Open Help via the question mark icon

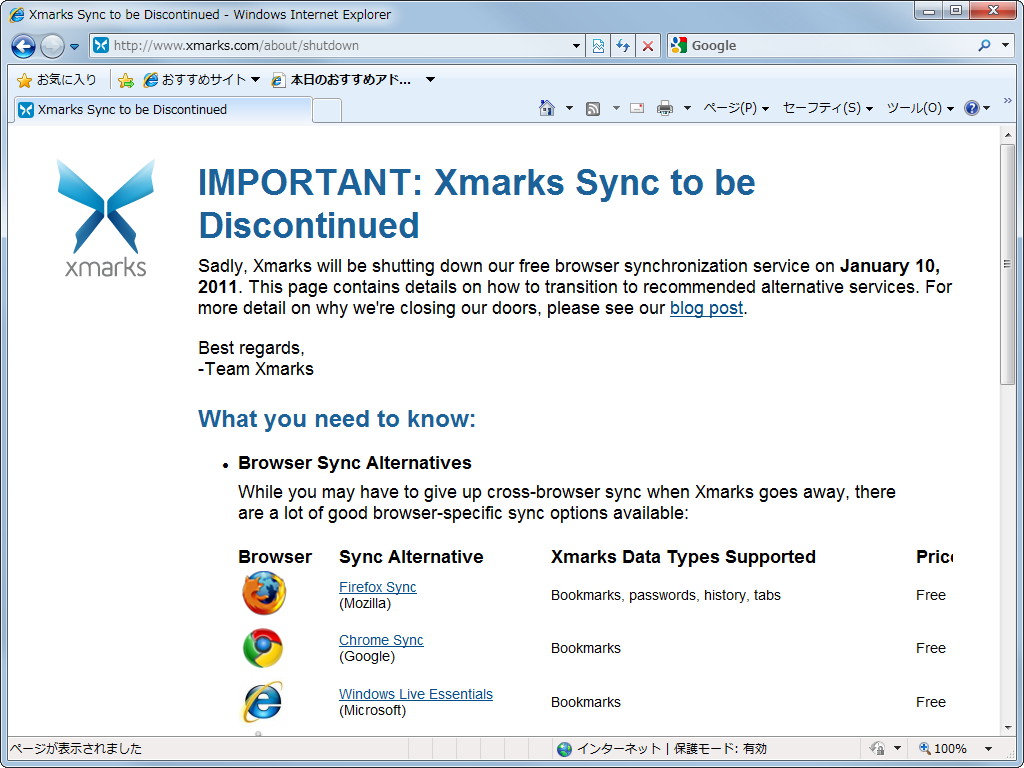click(x=972, y=107)
